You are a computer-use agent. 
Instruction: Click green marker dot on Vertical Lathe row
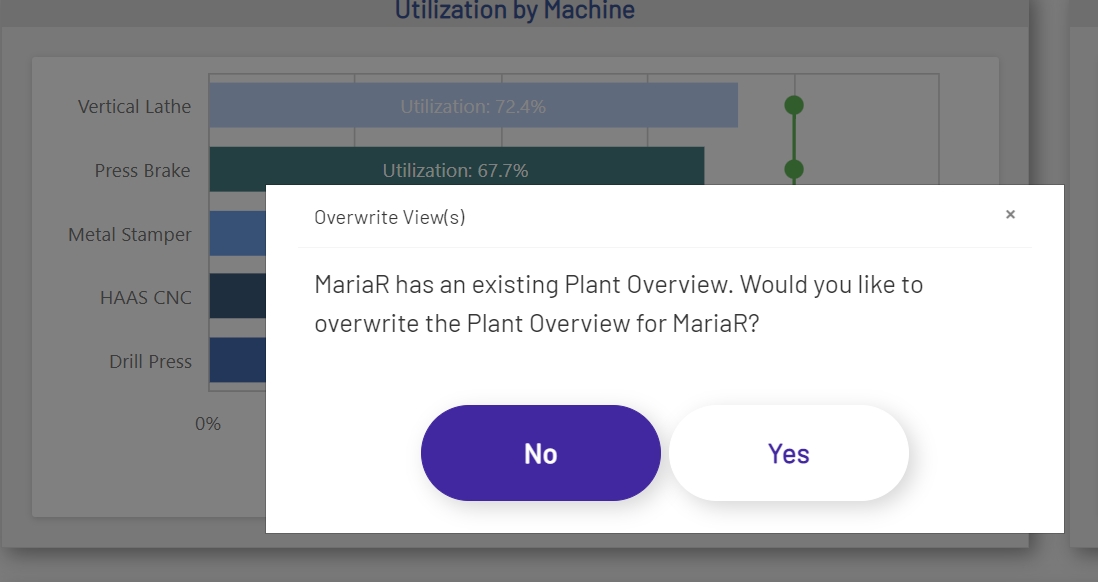pos(794,105)
